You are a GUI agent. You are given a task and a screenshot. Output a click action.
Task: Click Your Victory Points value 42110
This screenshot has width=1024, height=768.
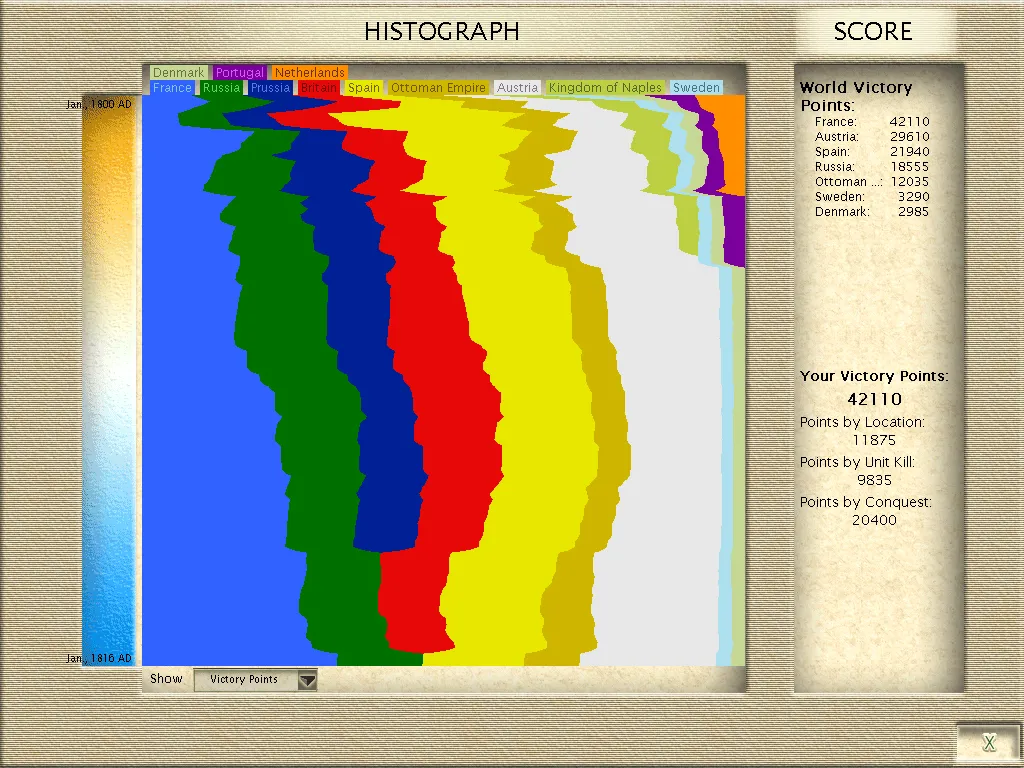(874, 399)
